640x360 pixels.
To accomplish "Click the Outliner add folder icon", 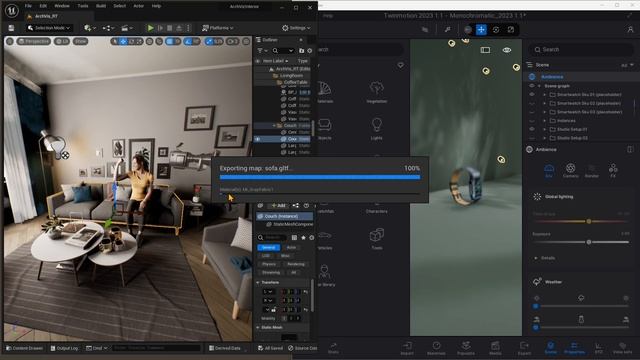I will pyautogui.click(x=302, y=51).
